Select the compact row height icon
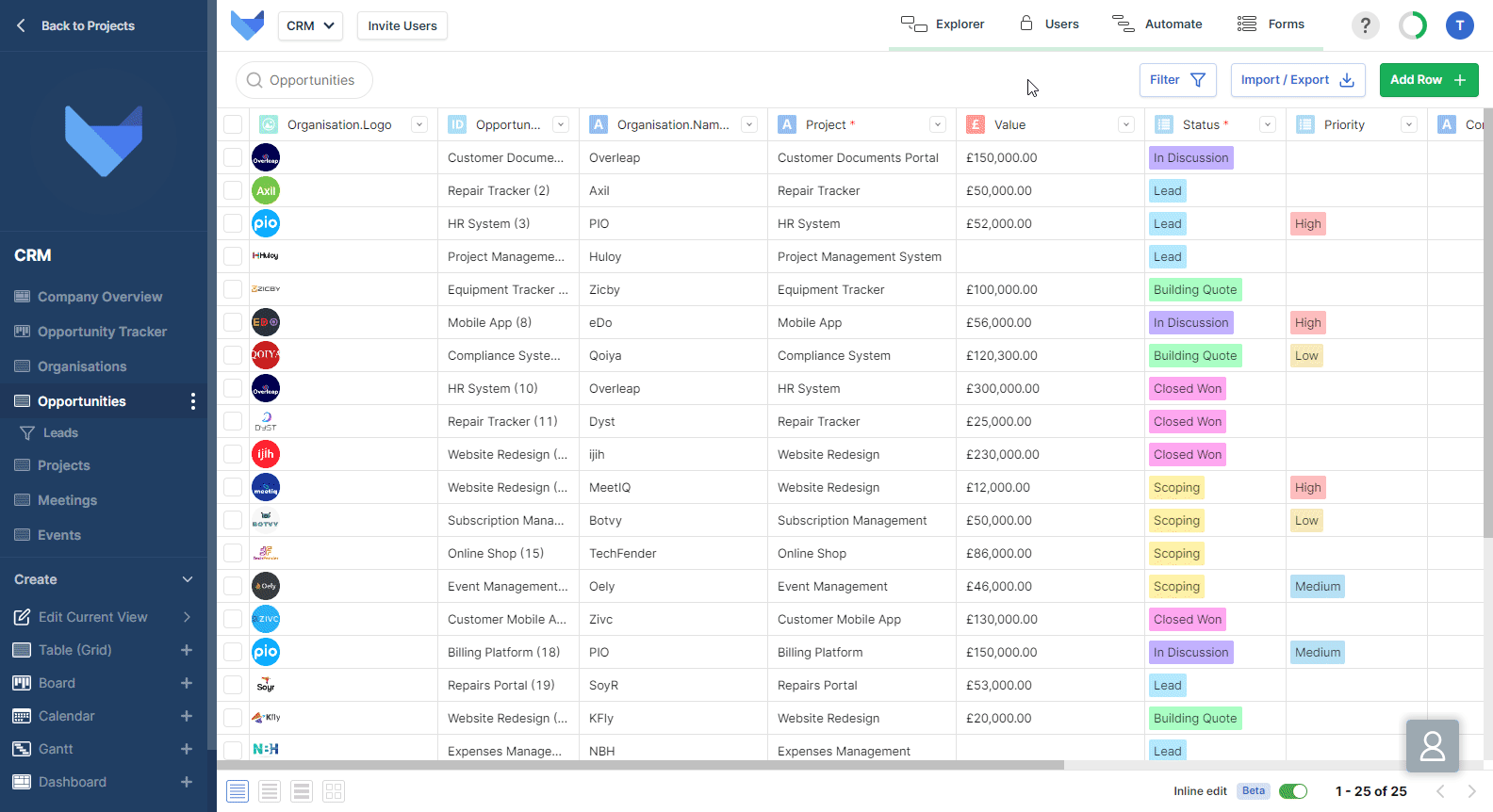Image resolution: width=1493 pixels, height=812 pixels. [x=238, y=791]
